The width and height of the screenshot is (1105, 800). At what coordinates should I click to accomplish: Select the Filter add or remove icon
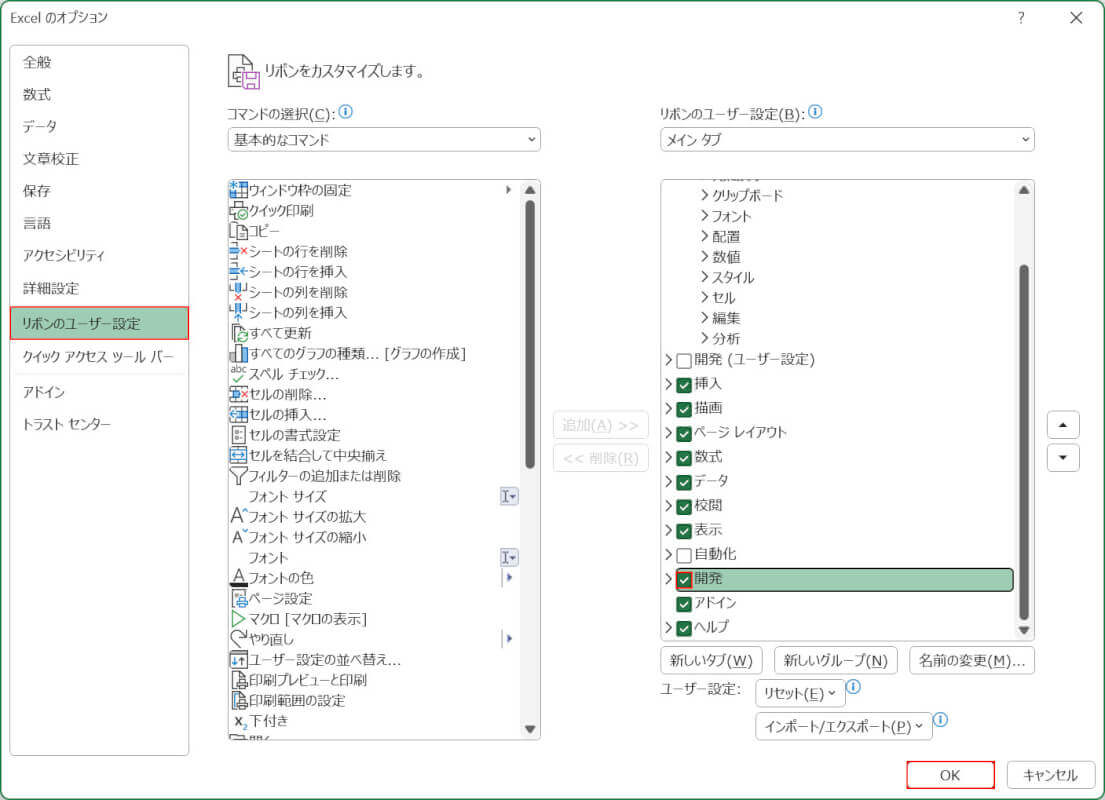[x=238, y=476]
